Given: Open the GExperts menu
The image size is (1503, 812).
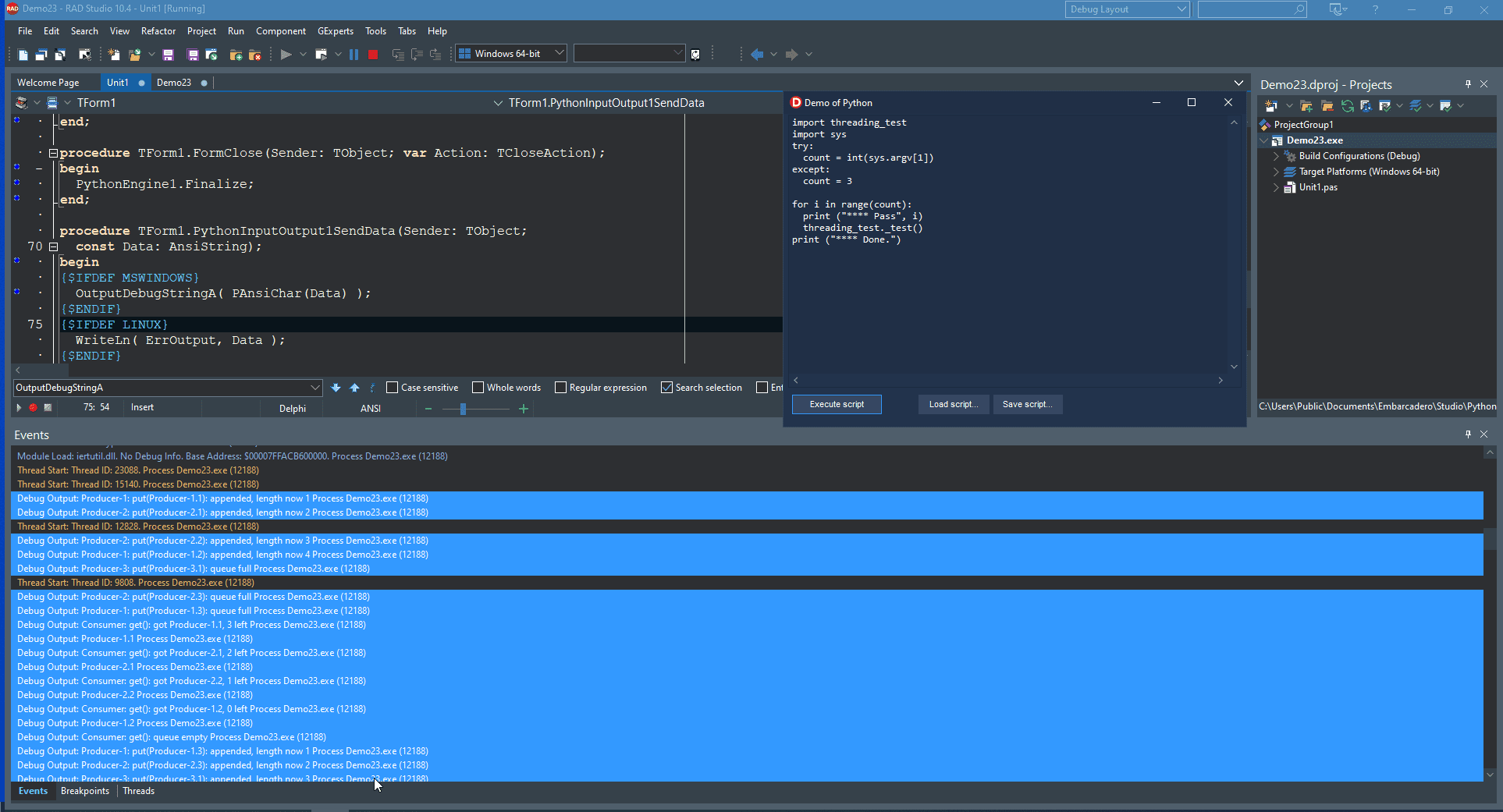Looking at the screenshot, I should (336, 31).
